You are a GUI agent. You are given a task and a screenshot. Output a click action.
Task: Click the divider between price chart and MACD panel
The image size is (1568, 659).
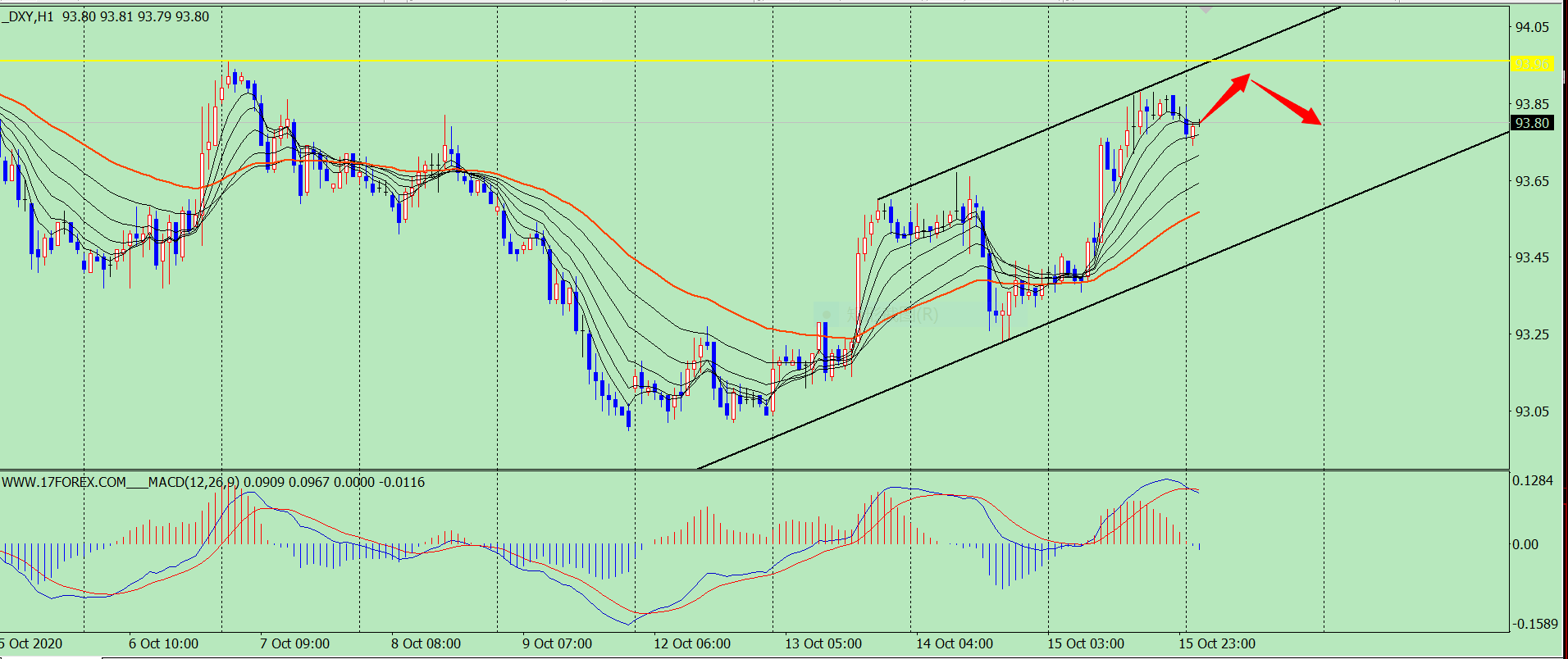[754, 470]
